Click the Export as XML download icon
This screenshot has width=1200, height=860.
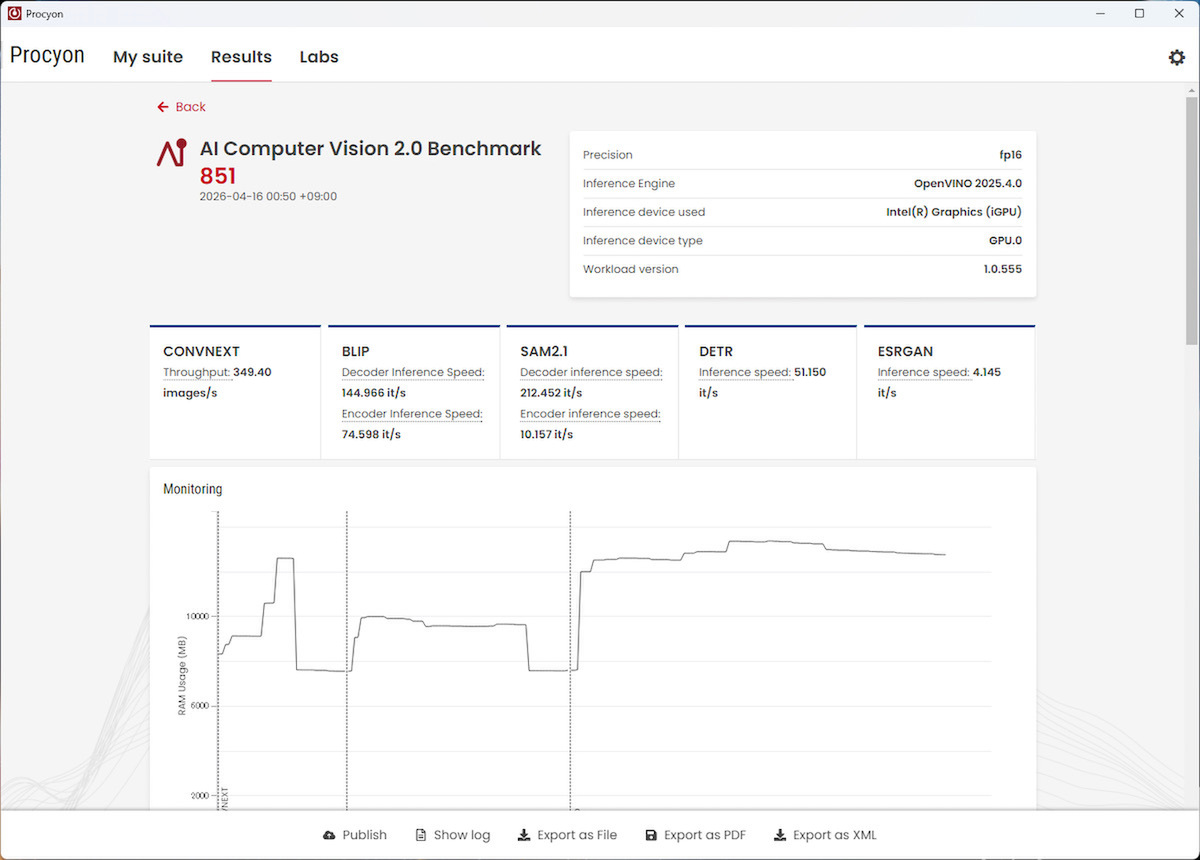(x=780, y=835)
